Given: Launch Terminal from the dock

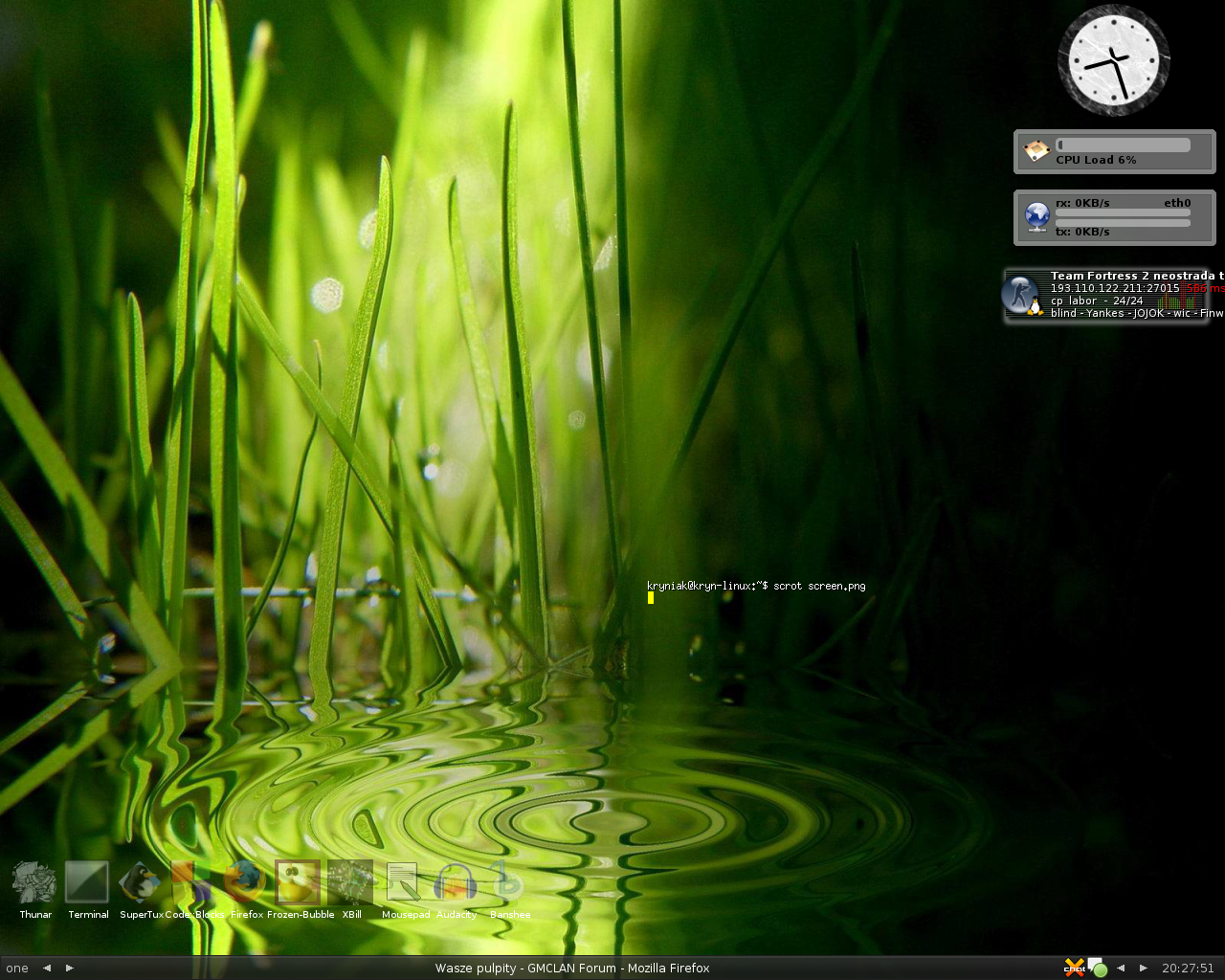Looking at the screenshot, I should click(87, 882).
